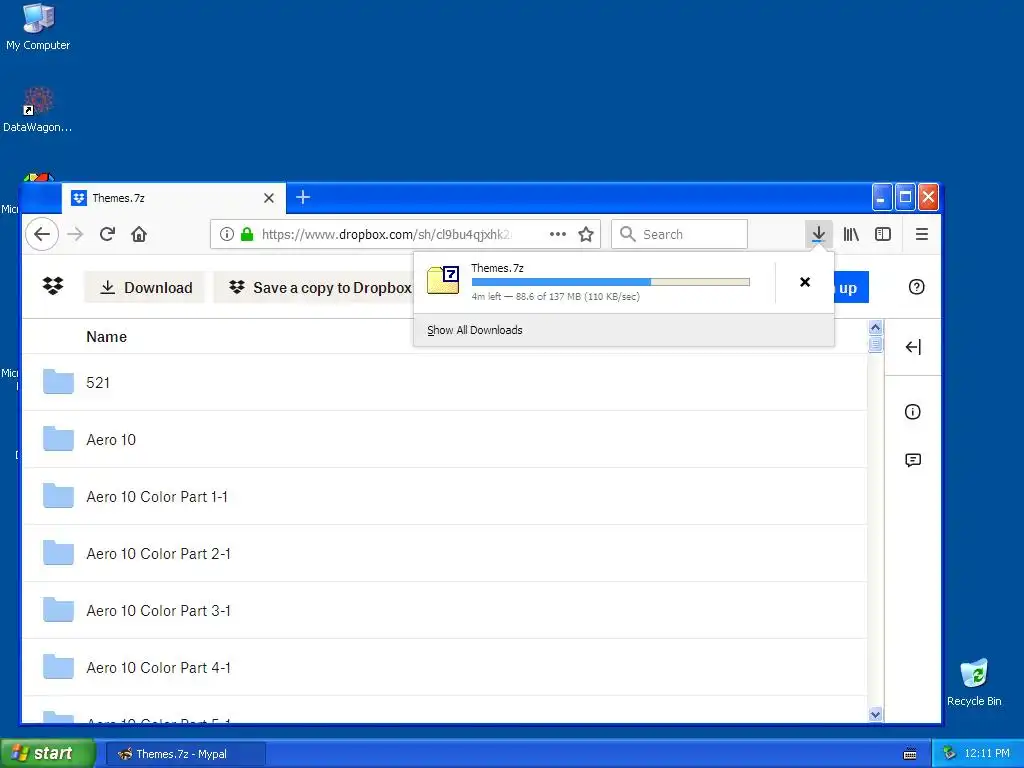This screenshot has width=1024, height=768.
Task: Click into the browser Search box
Action: [679, 234]
